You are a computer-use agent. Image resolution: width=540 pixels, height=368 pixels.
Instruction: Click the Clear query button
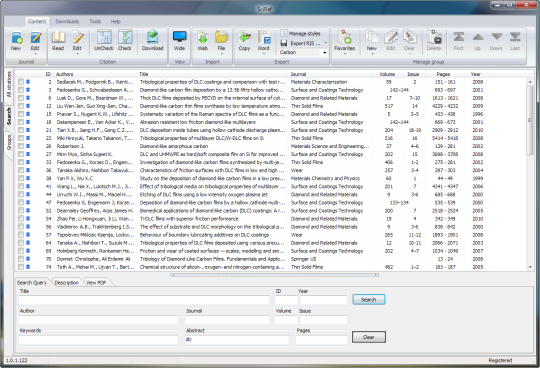coord(368,337)
